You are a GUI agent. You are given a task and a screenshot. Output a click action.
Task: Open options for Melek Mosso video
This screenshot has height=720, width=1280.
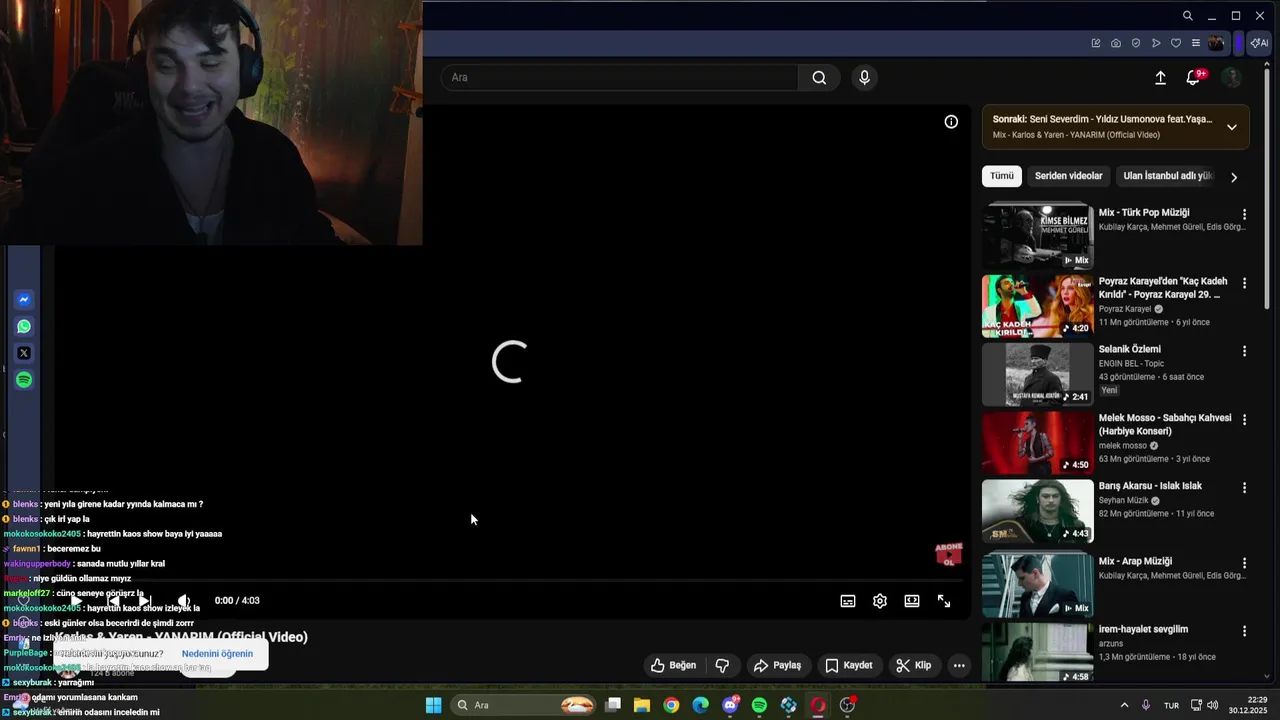1244,420
